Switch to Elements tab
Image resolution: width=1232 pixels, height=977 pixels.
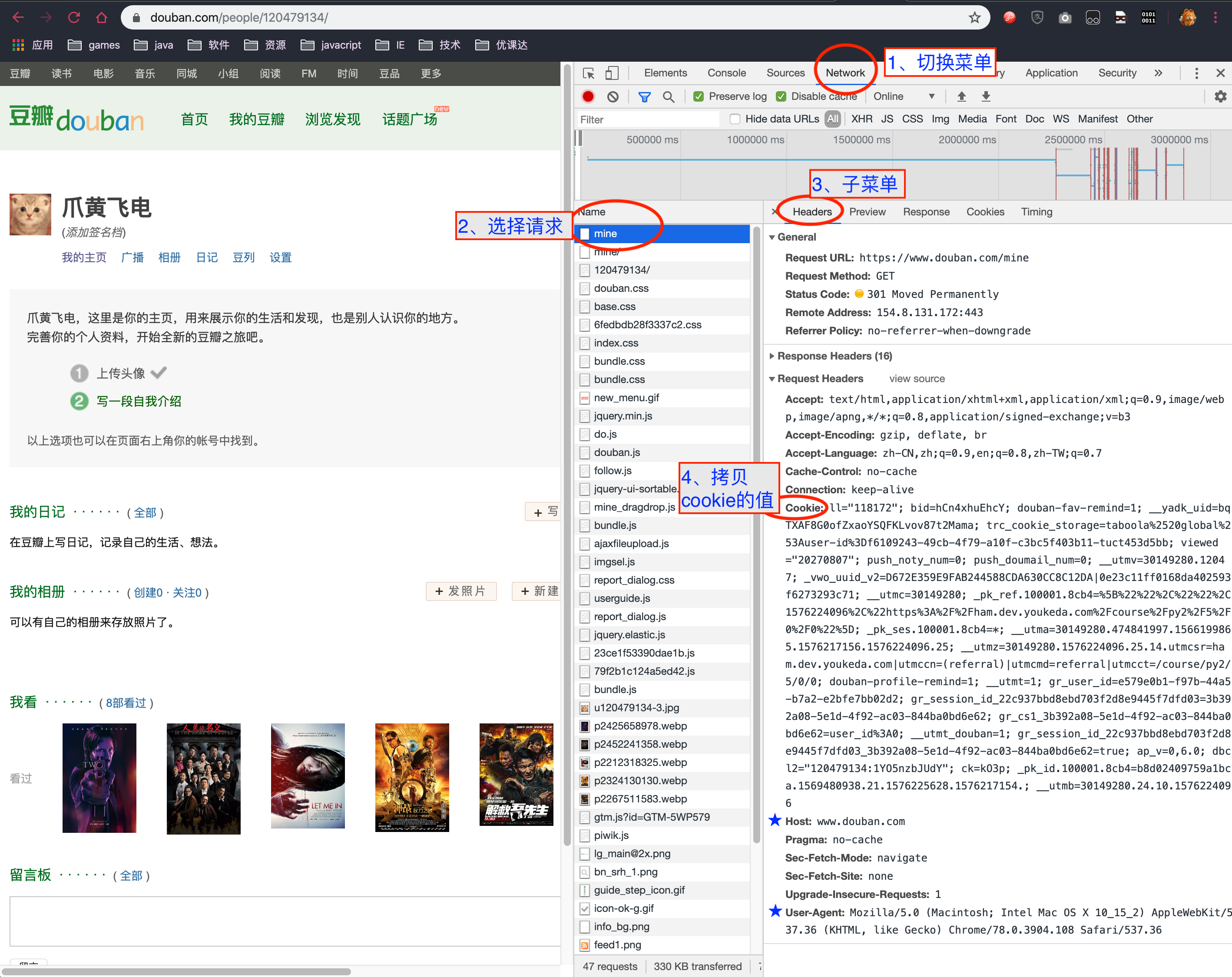665,73
